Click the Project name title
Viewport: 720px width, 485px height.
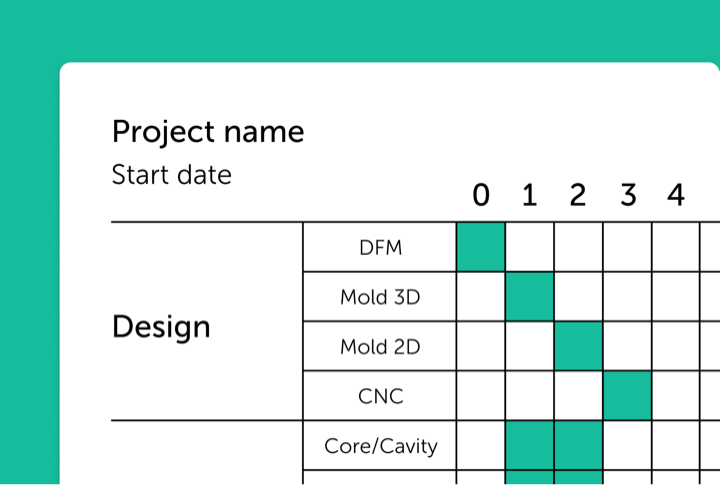point(208,132)
